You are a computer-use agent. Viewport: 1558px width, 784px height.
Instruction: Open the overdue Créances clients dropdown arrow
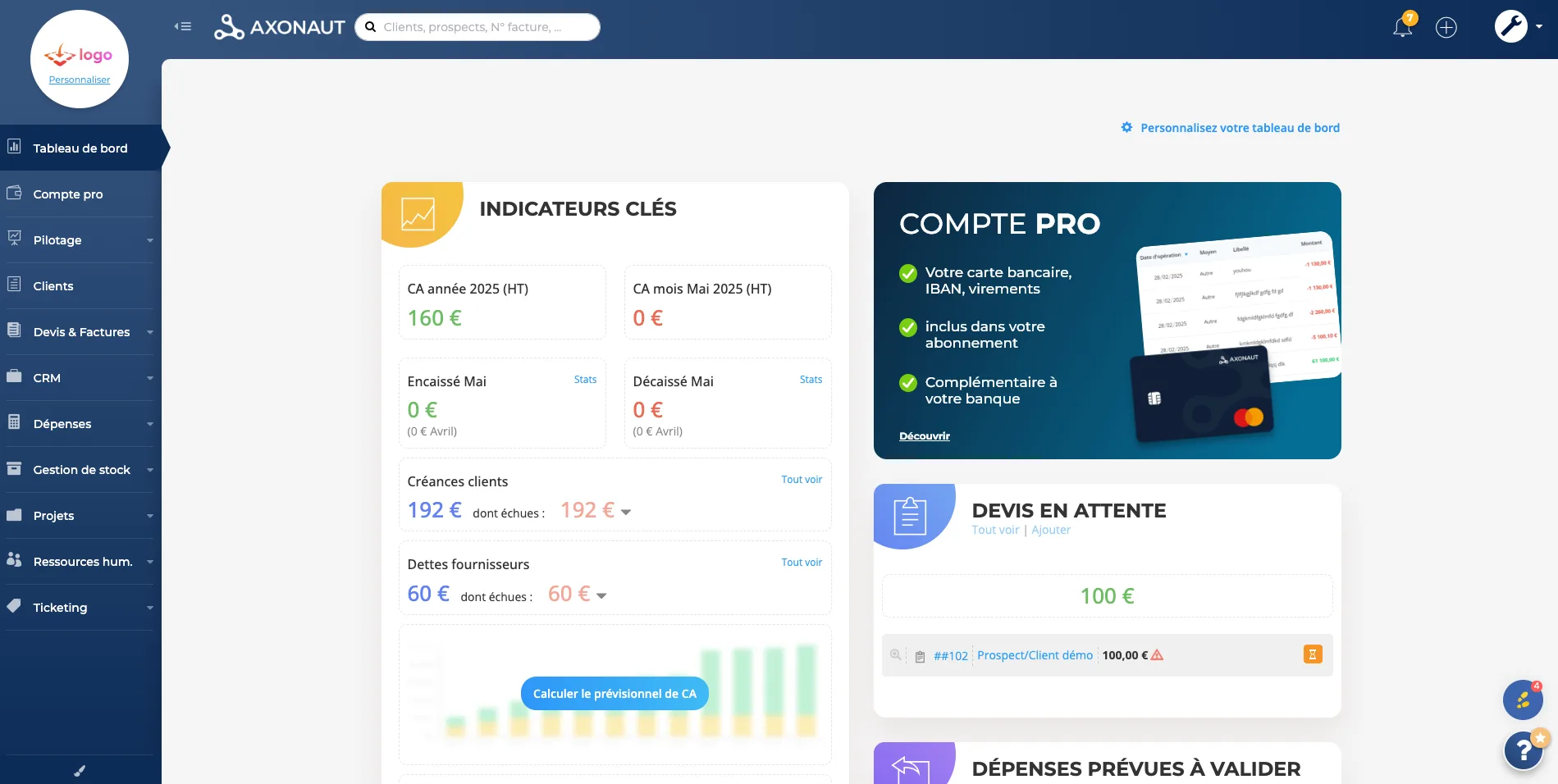[x=626, y=512]
